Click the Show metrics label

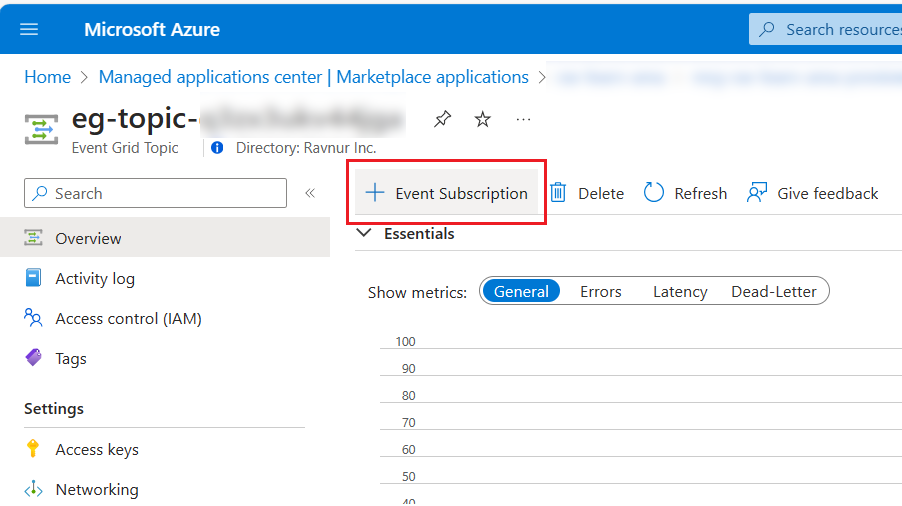click(x=417, y=293)
